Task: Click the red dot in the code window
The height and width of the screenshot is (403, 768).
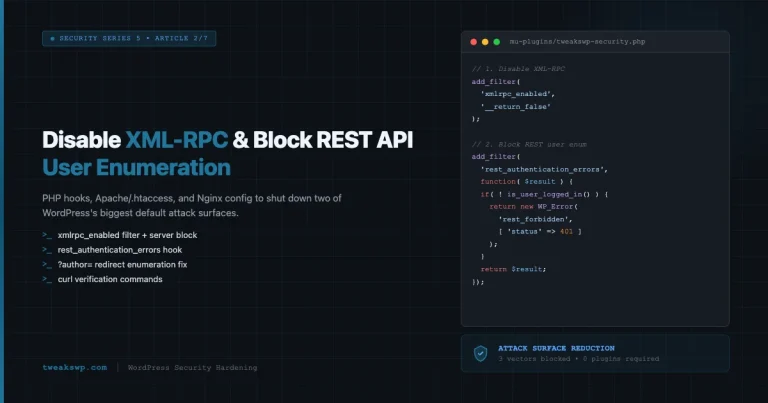Action: pyautogui.click(x=474, y=42)
